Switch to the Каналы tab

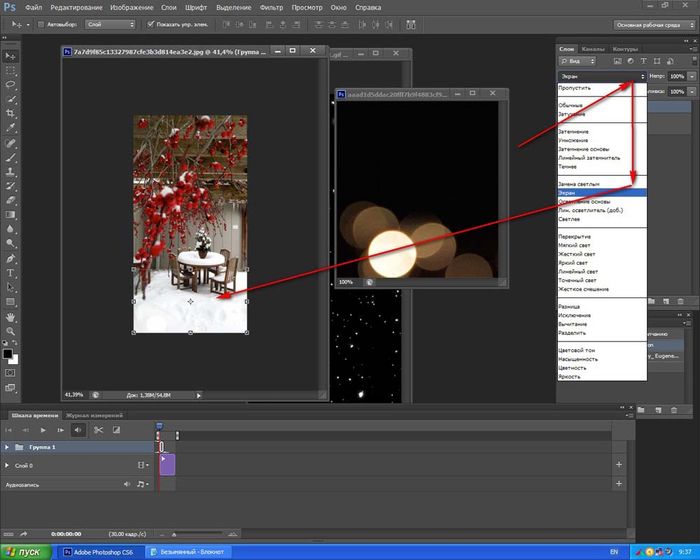[593, 49]
